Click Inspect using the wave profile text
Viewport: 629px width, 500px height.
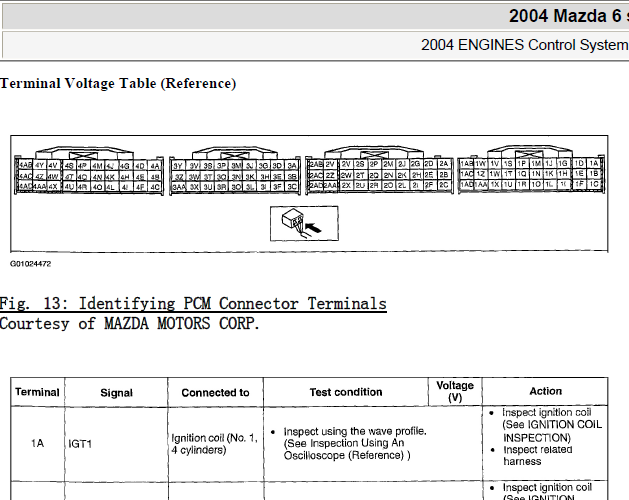coord(355,431)
